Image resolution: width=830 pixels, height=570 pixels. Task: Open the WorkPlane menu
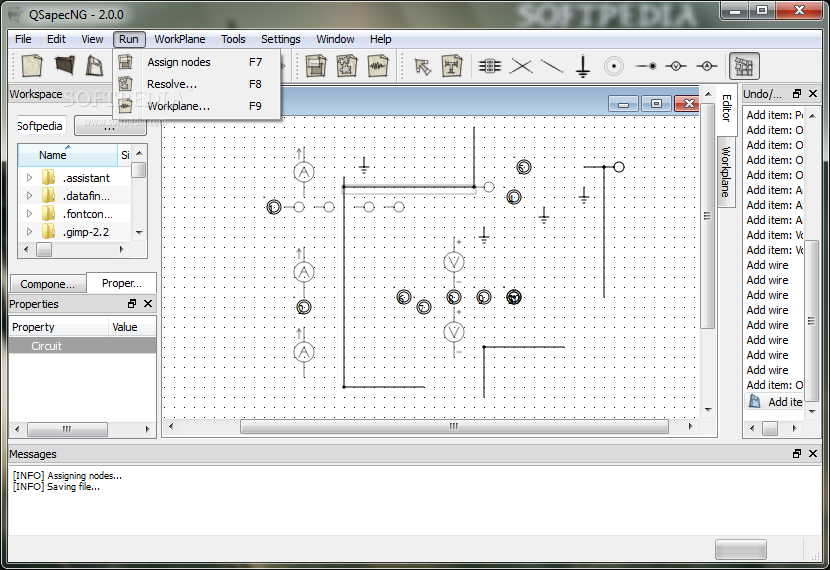point(180,39)
